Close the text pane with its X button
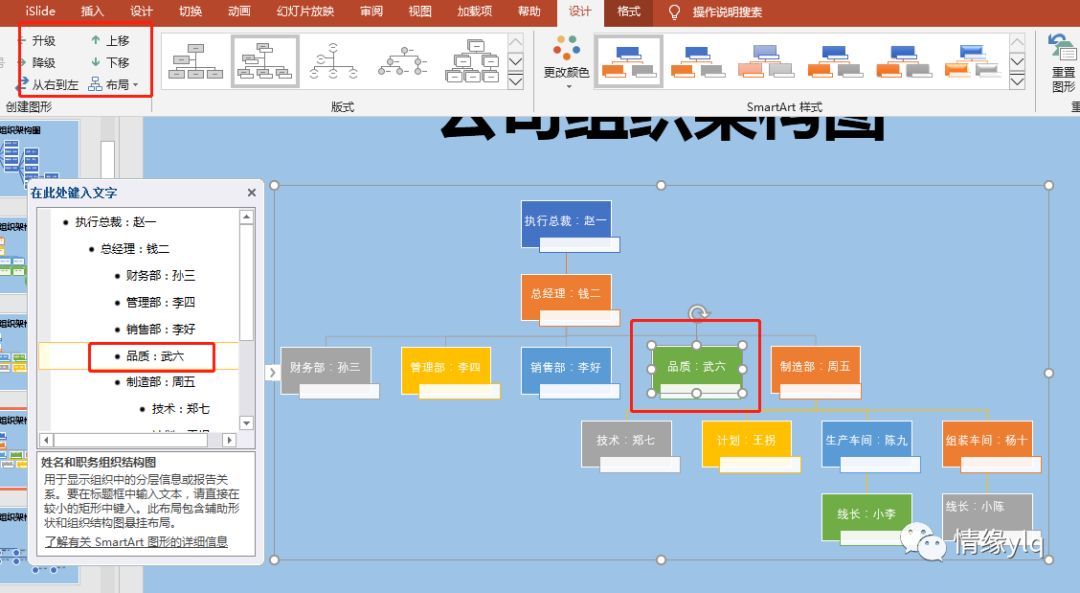The image size is (1080, 593). (251, 192)
